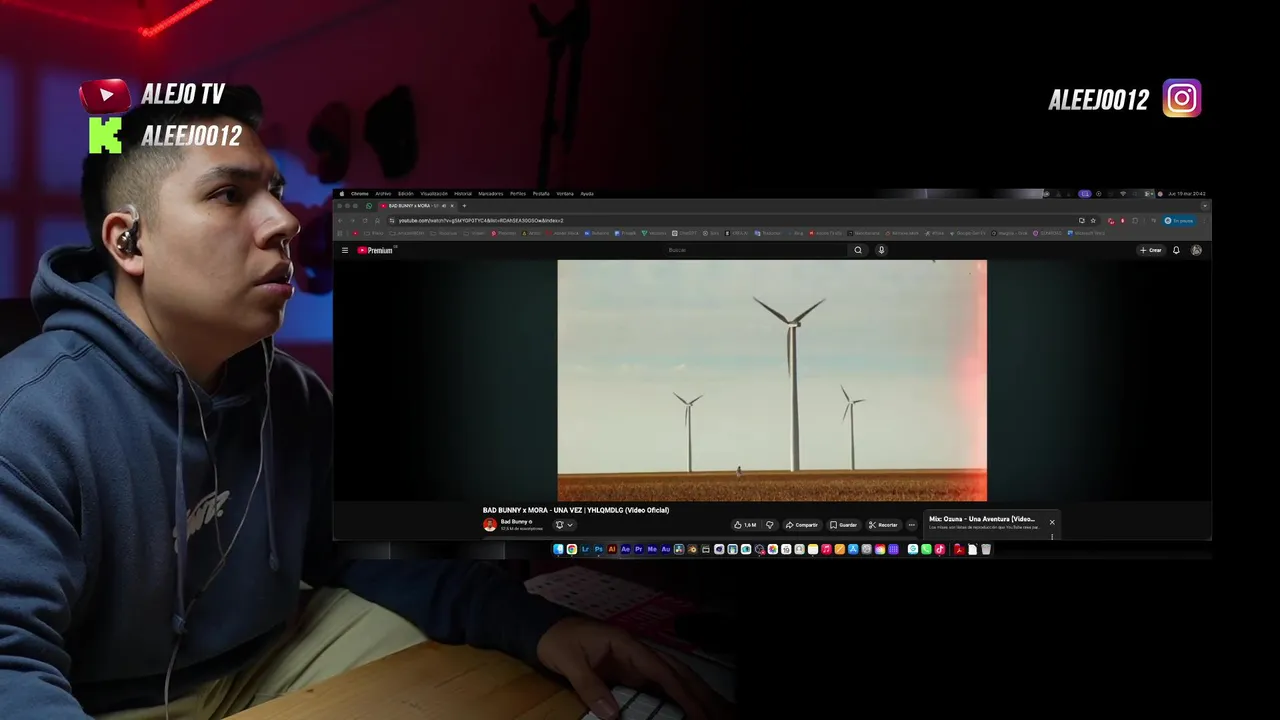Click the YouTube search magnifier button
The image size is (1280, 720).
[858, 250]
